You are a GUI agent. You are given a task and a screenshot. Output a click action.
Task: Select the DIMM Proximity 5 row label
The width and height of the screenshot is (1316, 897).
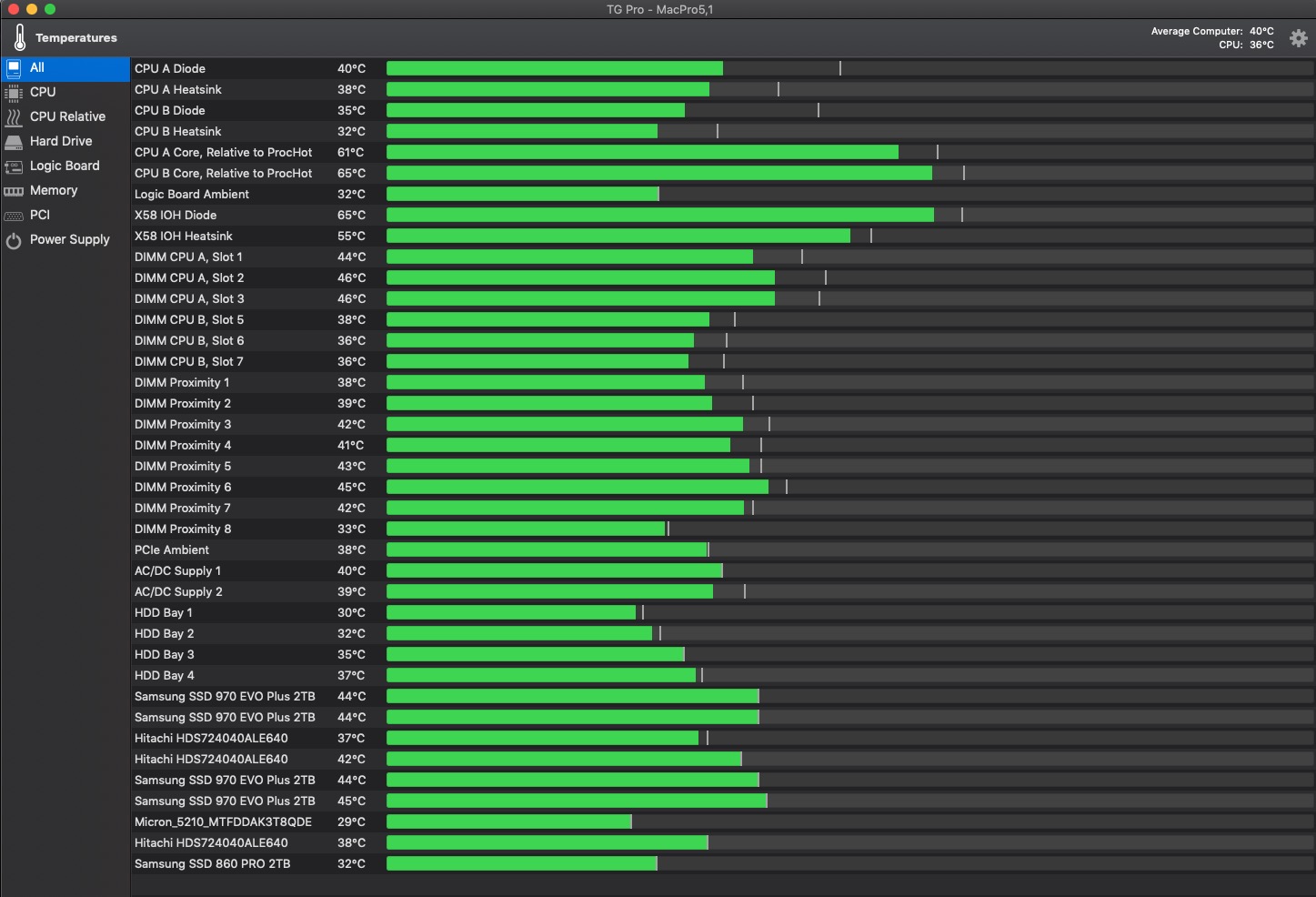coord(183,466)
